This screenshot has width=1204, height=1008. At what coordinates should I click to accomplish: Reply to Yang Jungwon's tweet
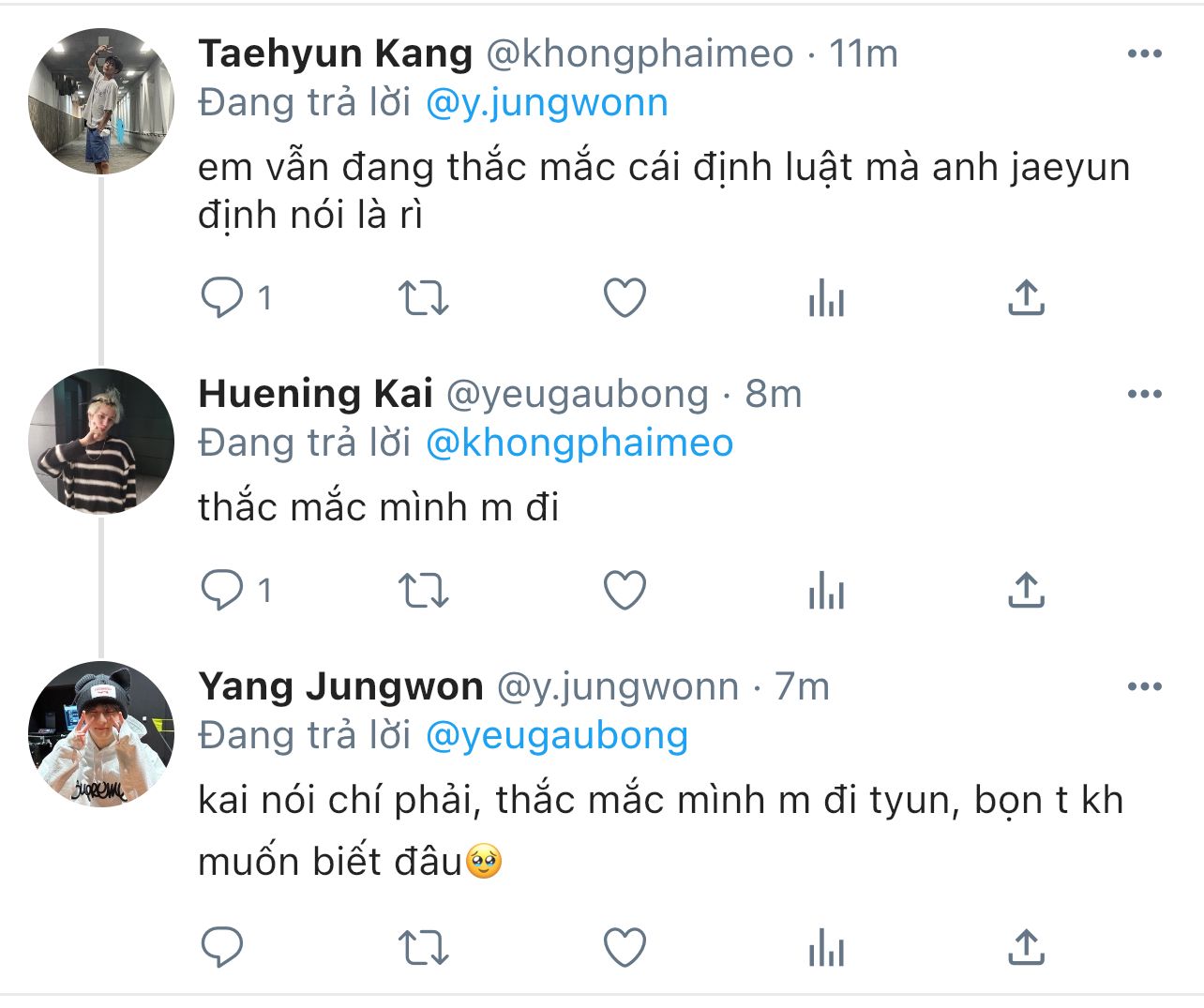coord(222,947)
